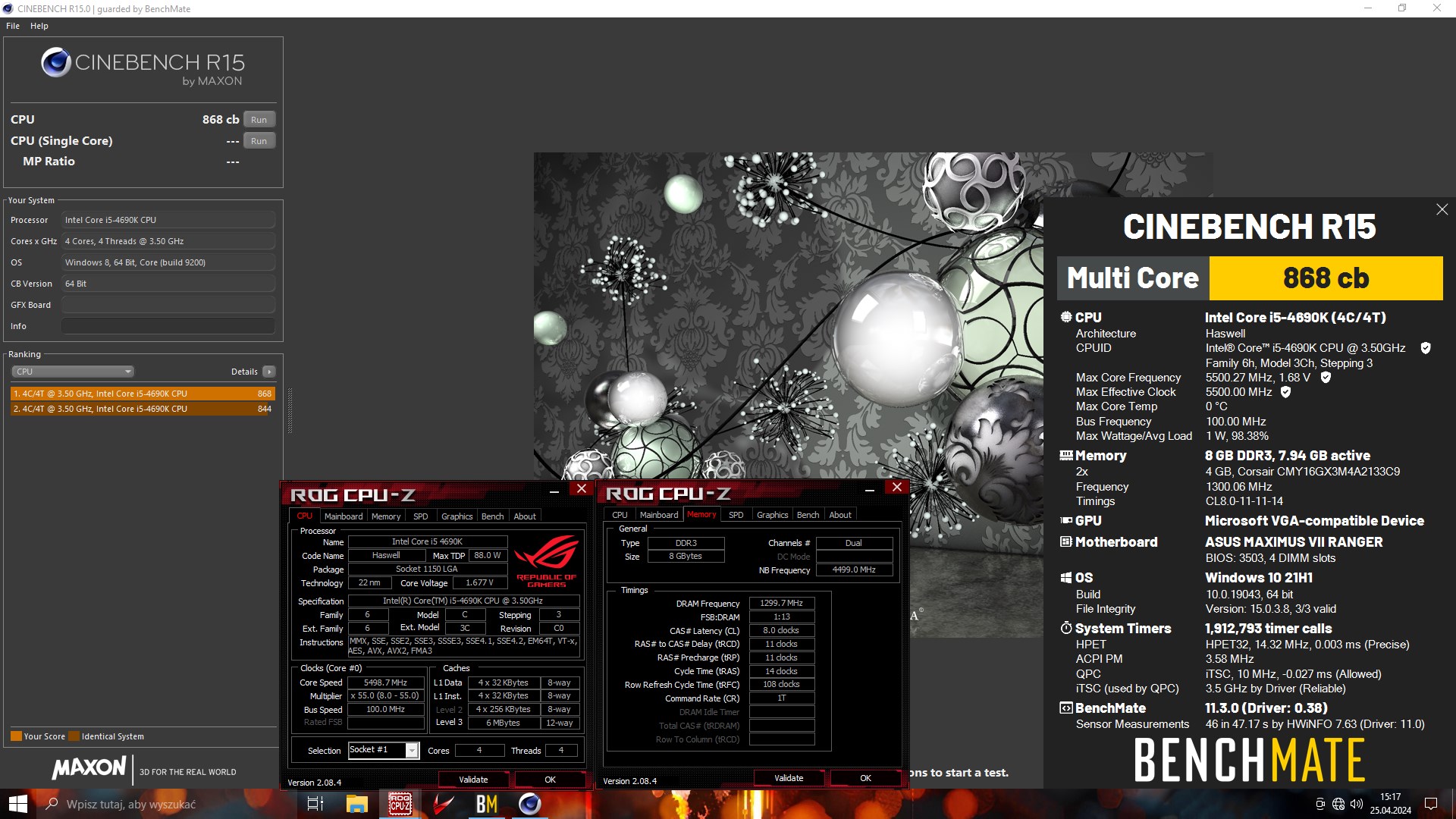Click the MAXON logo at bottom
The height and width of the screenshot is (819, 1456).
(x=89, y=769)
